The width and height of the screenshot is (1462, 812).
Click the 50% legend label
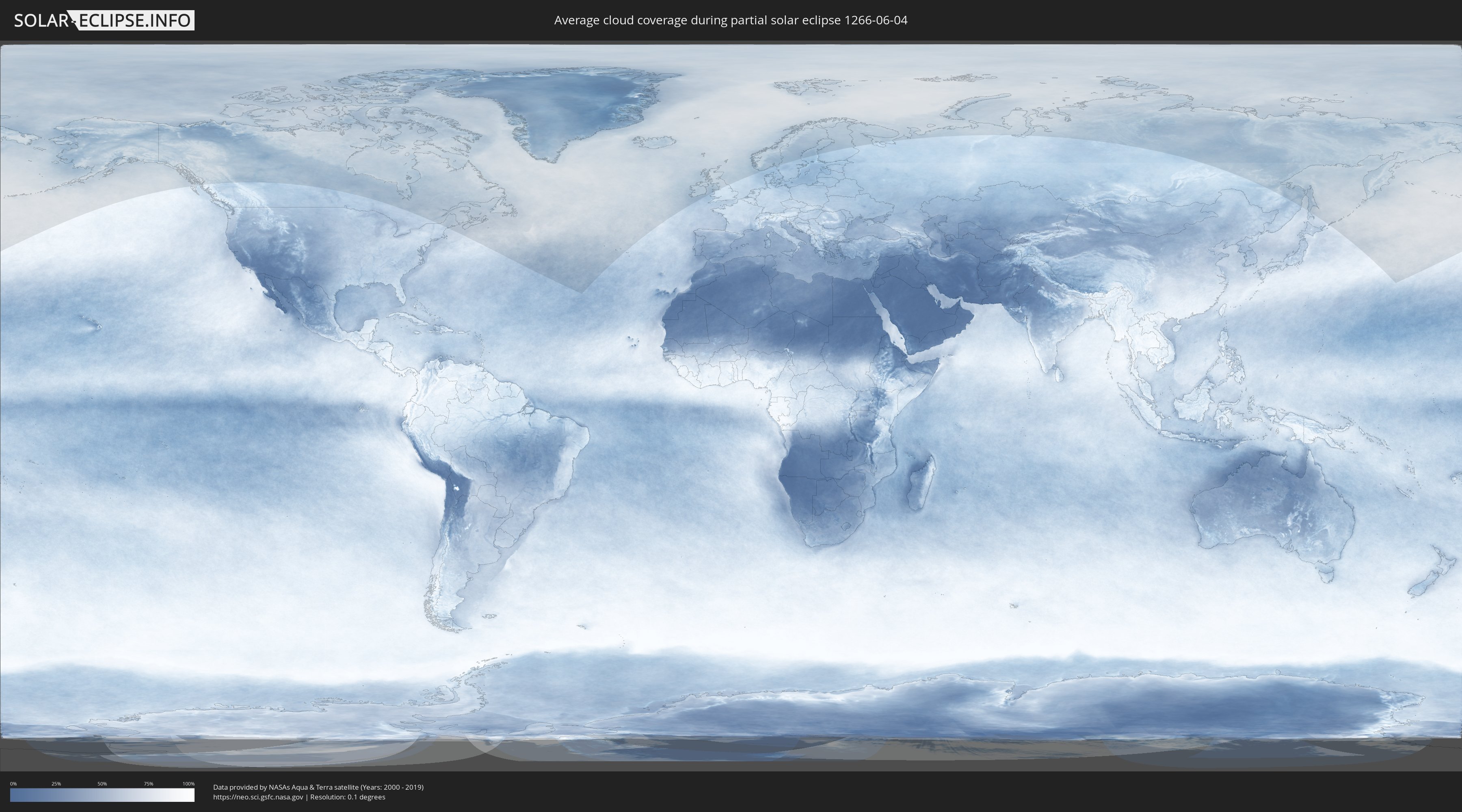[x=102, y=784]
